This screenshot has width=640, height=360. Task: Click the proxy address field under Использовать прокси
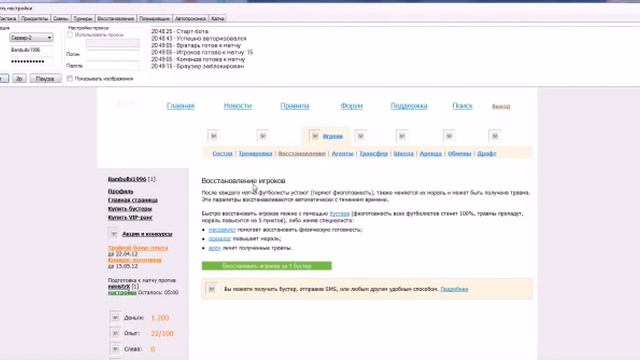(113, 43)
